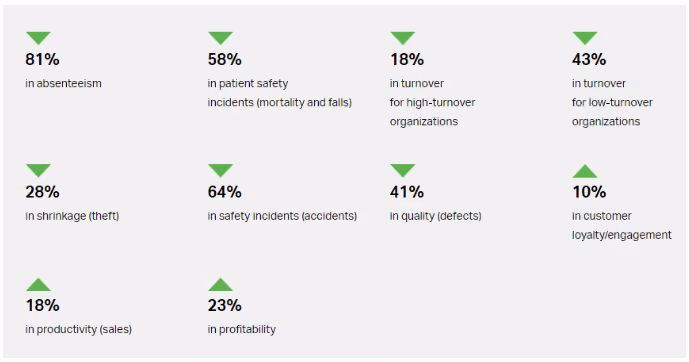Click the down arrow above 64% safety incidents
689x362 pixels.
click(x=221, y=170)
